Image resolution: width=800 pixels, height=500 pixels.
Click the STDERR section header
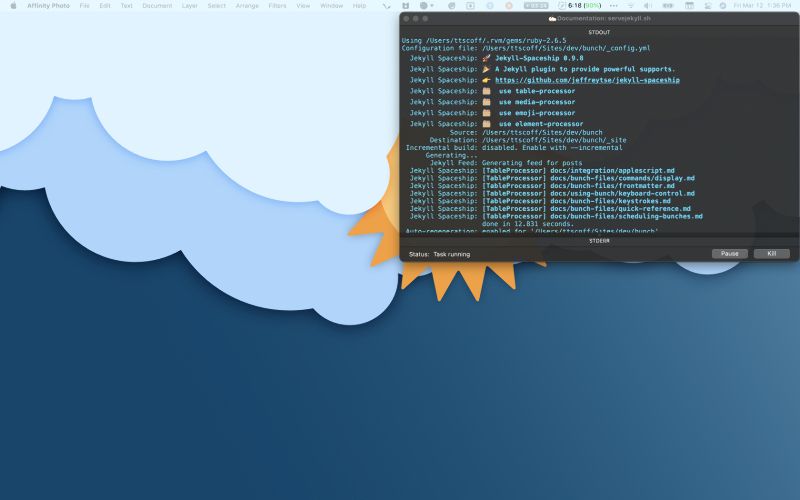(599, 241)
